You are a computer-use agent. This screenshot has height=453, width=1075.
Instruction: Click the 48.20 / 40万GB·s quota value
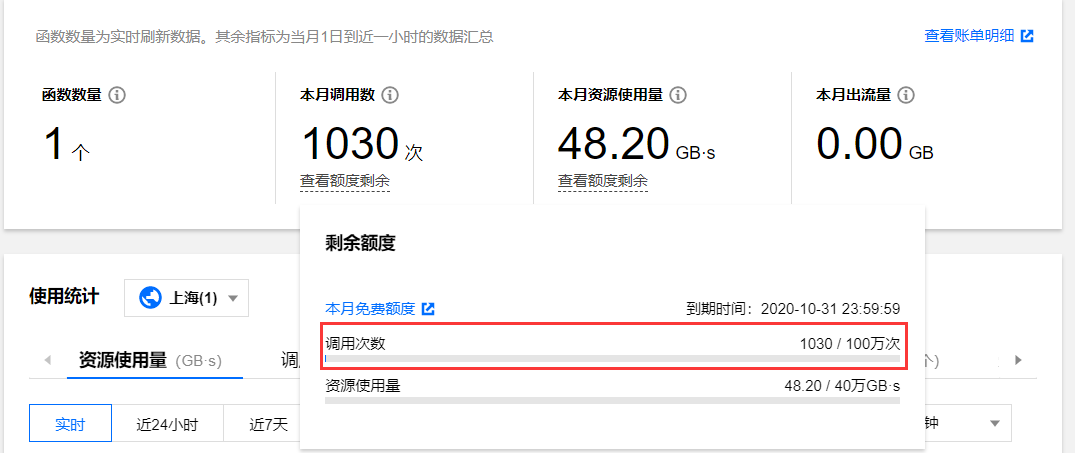pos(842,386)
